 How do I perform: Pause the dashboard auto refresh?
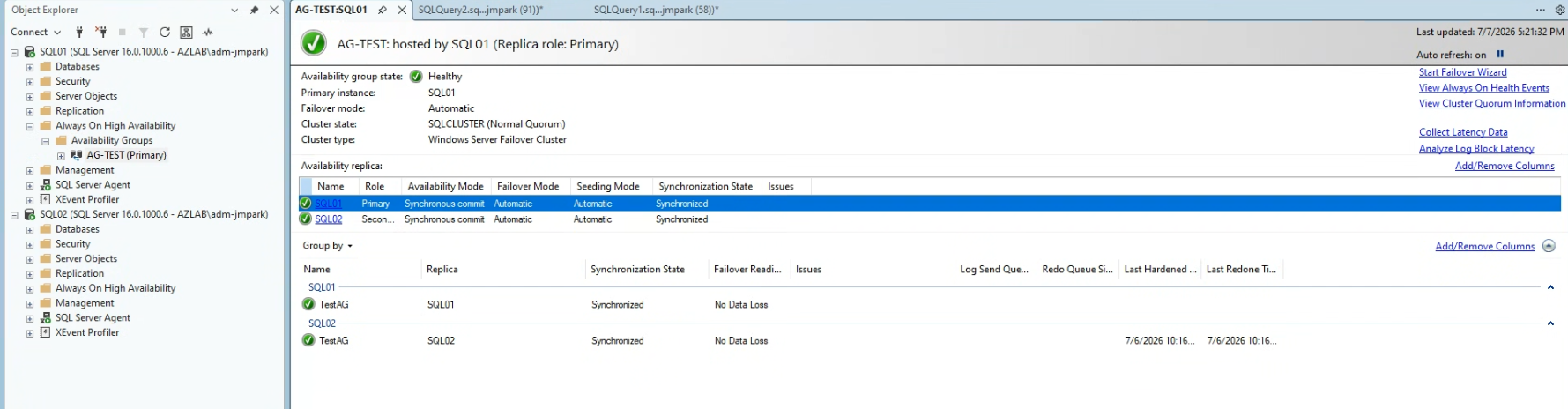pos(1500,54)
